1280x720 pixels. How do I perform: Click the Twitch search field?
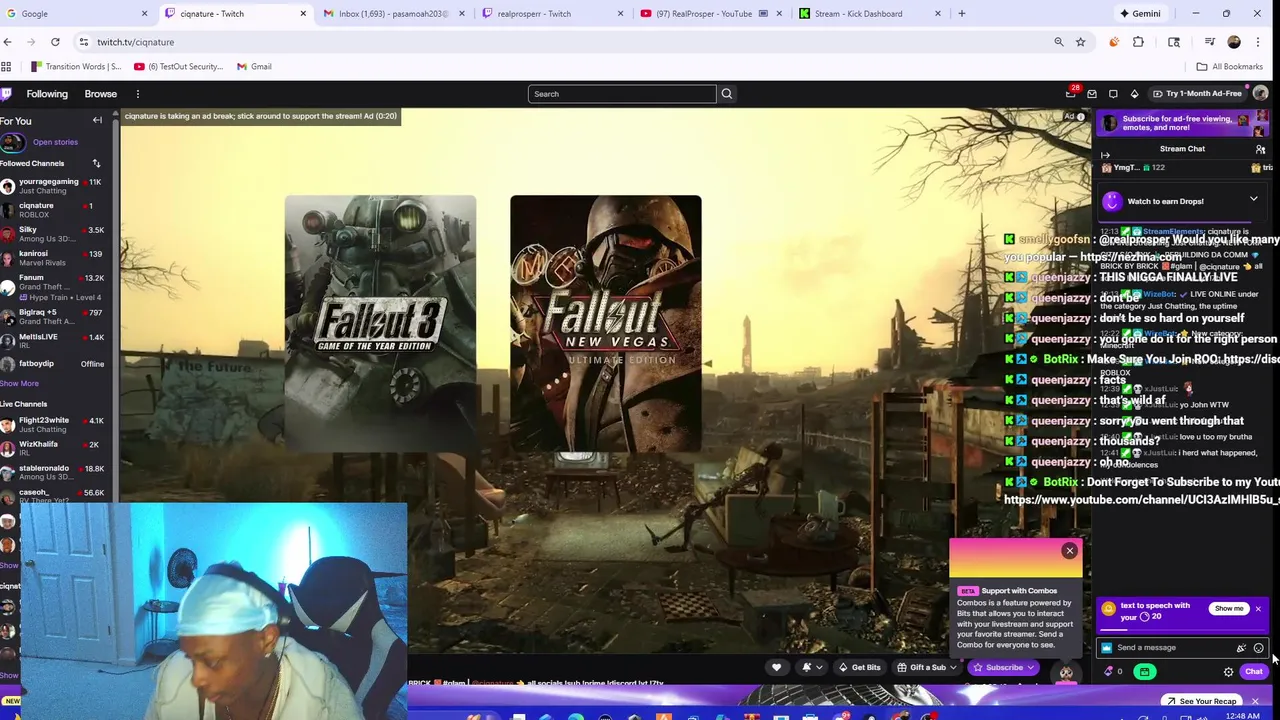click(622, 94)
